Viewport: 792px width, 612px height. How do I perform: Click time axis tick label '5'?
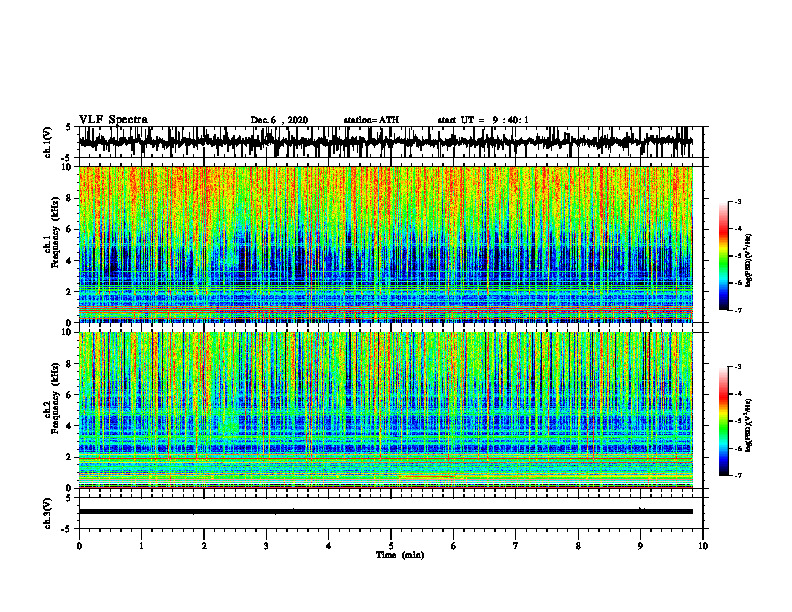click(x=391, y=546)
